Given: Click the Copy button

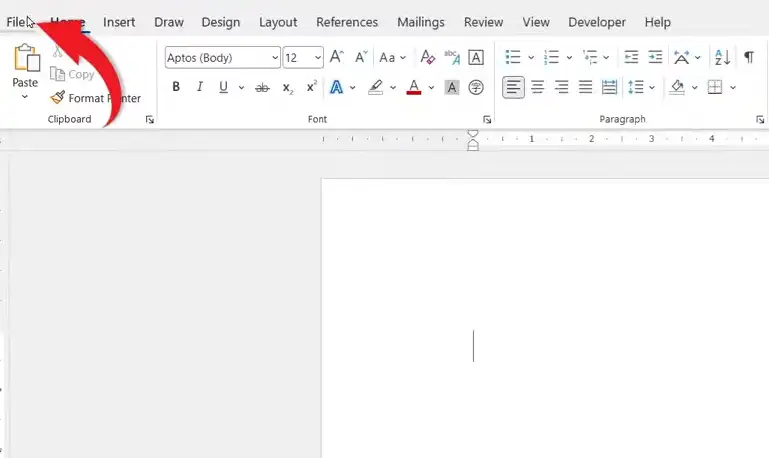Looking at the screenshot, I should 72,75.
